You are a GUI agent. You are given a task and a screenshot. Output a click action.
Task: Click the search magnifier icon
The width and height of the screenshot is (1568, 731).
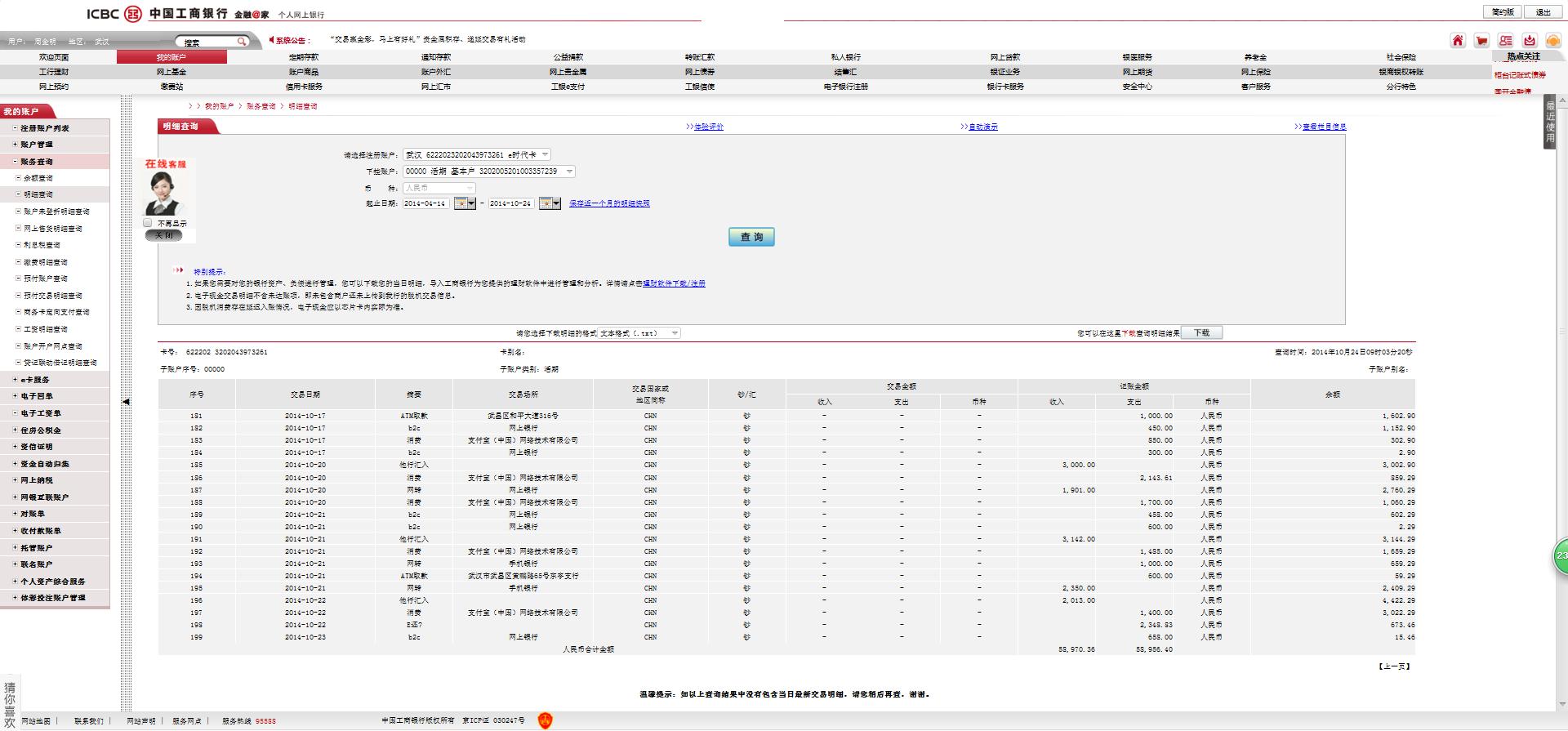pyautogui.click(x=242, y=42)
